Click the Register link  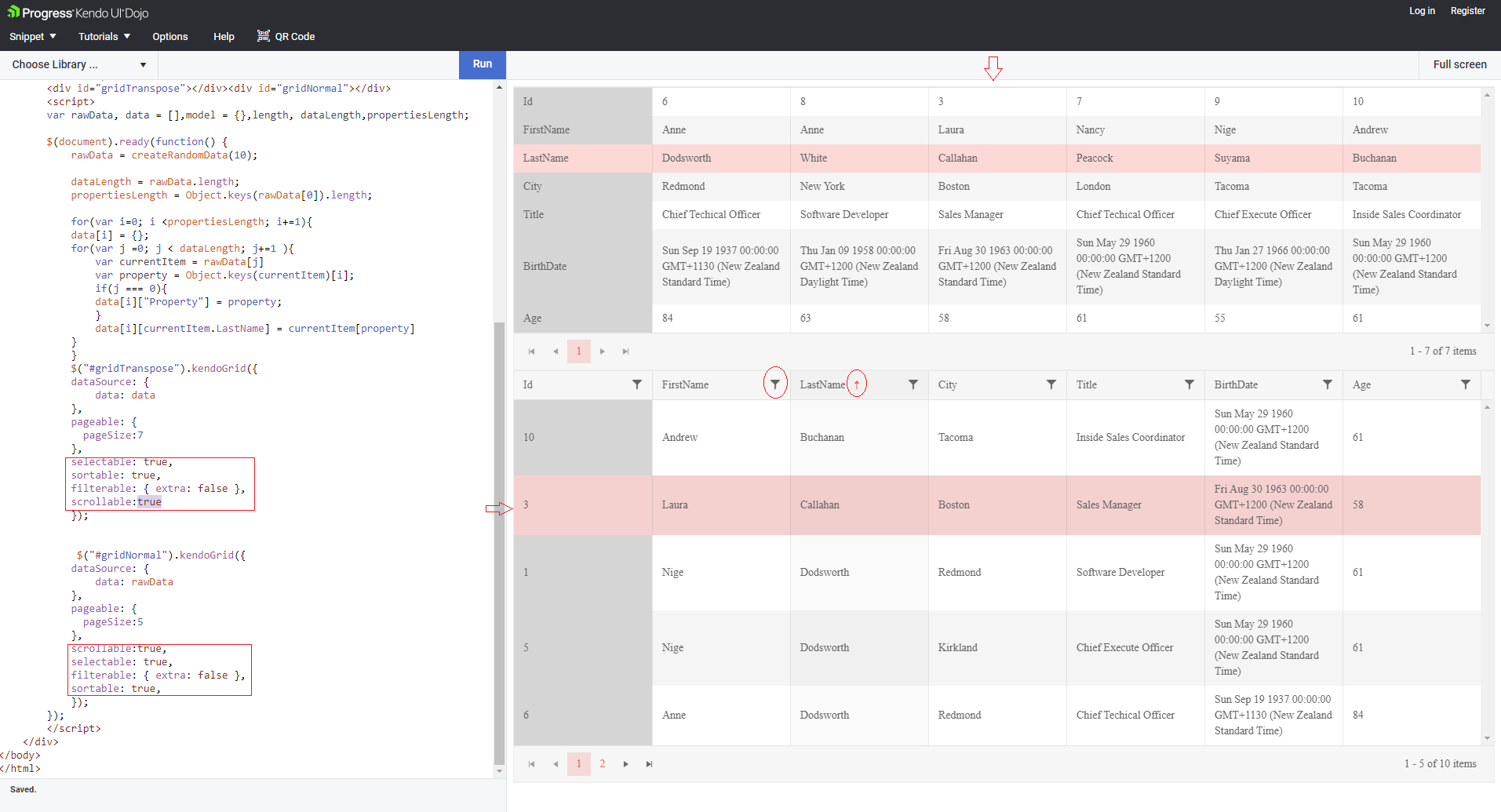point(1468,11)
